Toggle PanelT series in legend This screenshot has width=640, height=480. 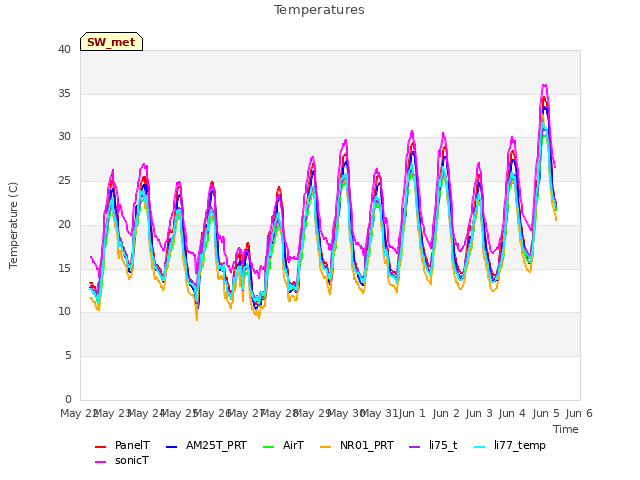[122, 445]
